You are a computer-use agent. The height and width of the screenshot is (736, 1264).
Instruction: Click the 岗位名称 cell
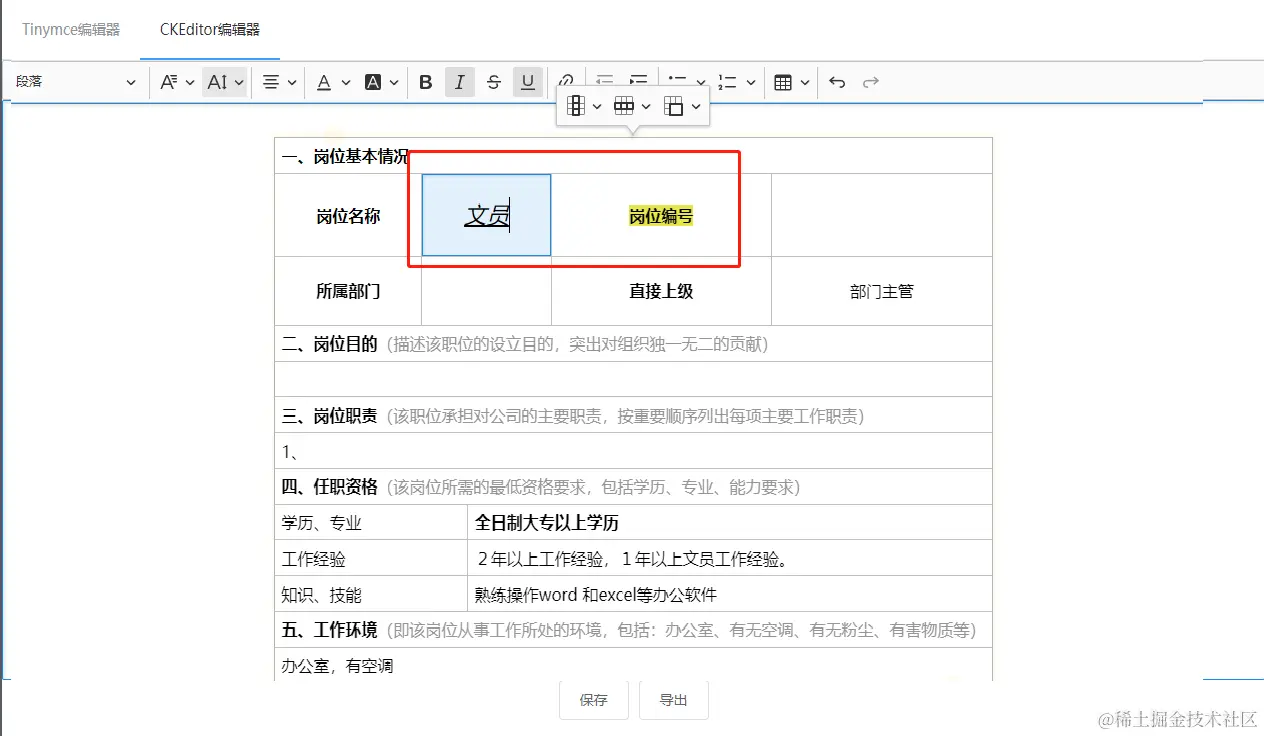[348, 216]
